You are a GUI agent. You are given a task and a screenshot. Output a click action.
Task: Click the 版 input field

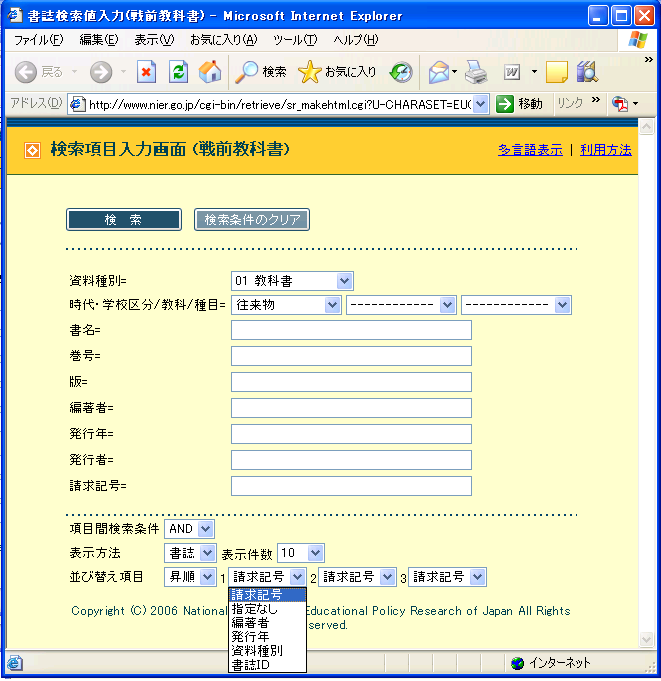(x=351, y=382)
